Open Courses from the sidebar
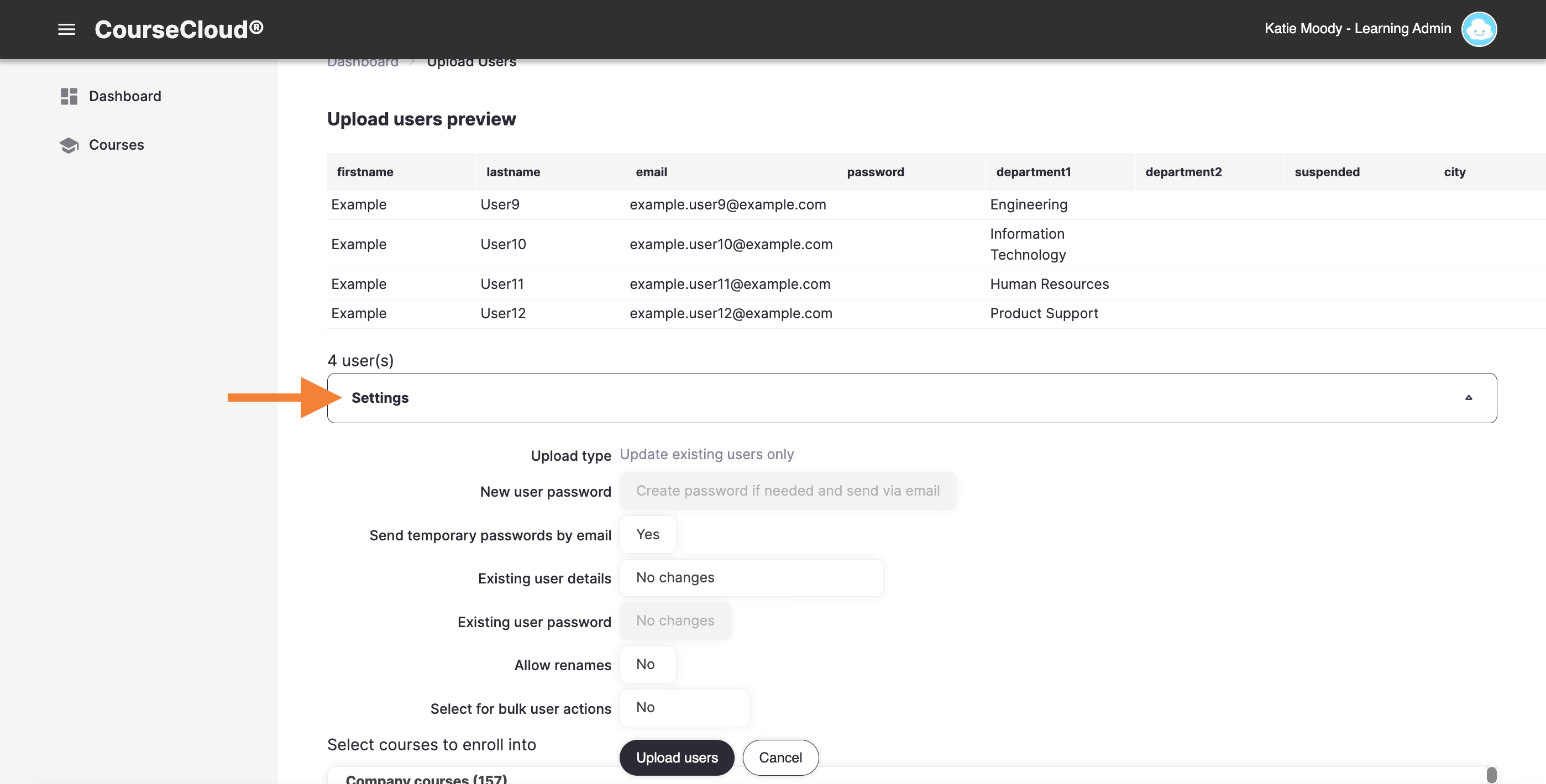1546x784 pixels. 117,145
